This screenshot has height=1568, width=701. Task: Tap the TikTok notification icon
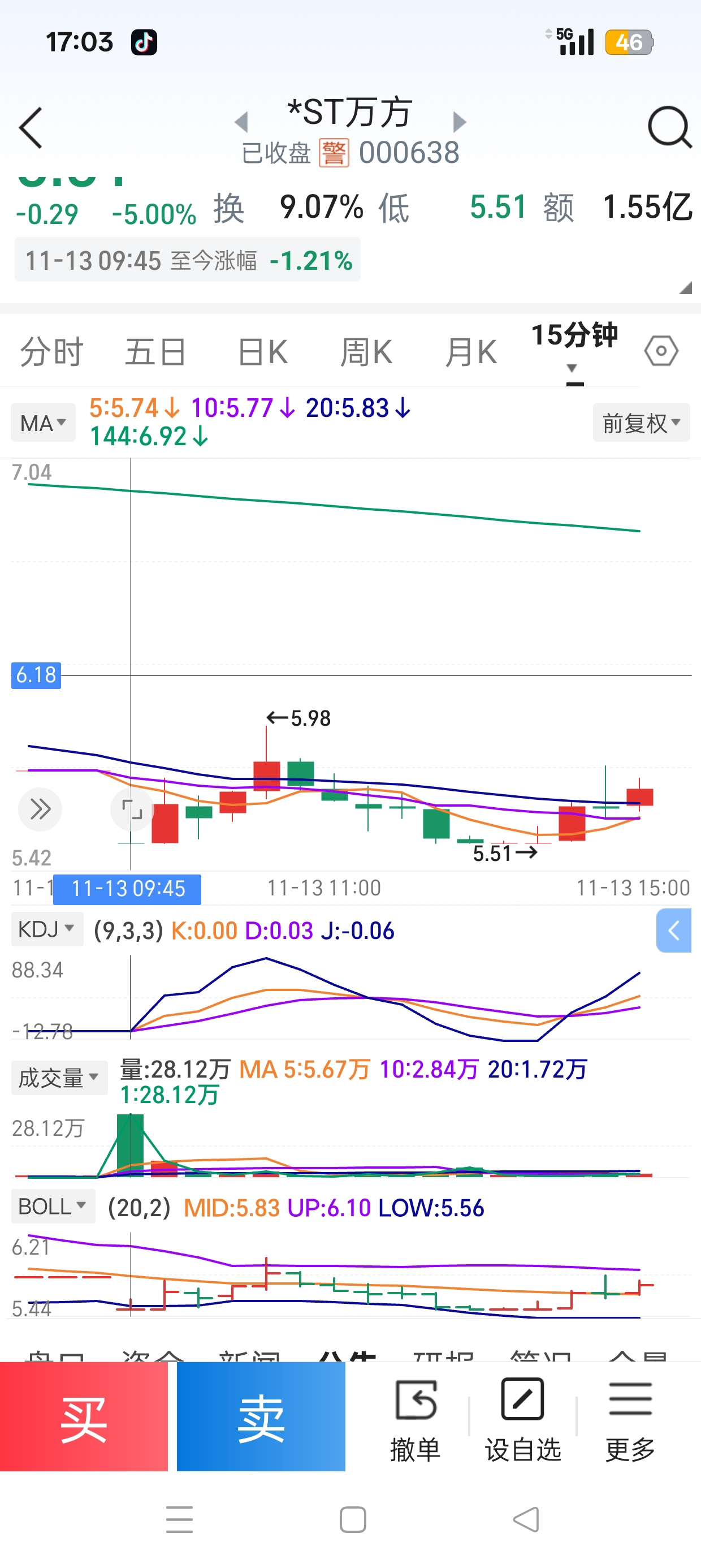point(144,42)
